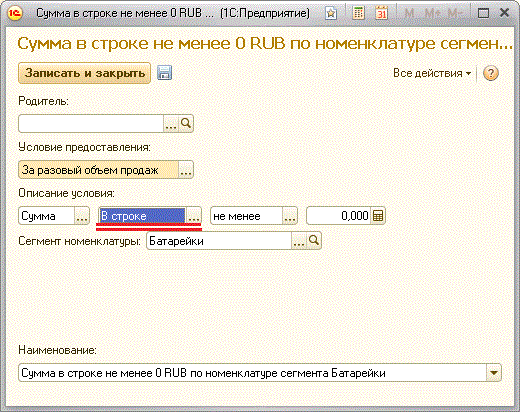
Task: Open the calculator icon in the title bar
Action: 358,13
